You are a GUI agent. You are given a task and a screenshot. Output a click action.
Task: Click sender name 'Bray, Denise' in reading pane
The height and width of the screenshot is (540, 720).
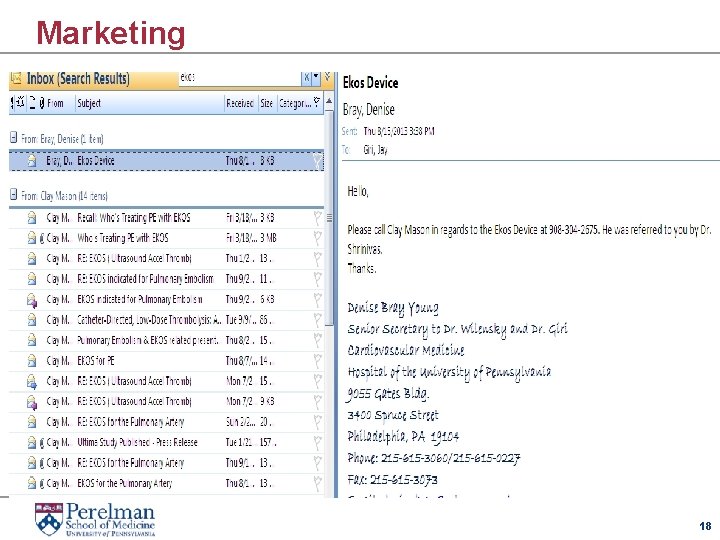369,110
